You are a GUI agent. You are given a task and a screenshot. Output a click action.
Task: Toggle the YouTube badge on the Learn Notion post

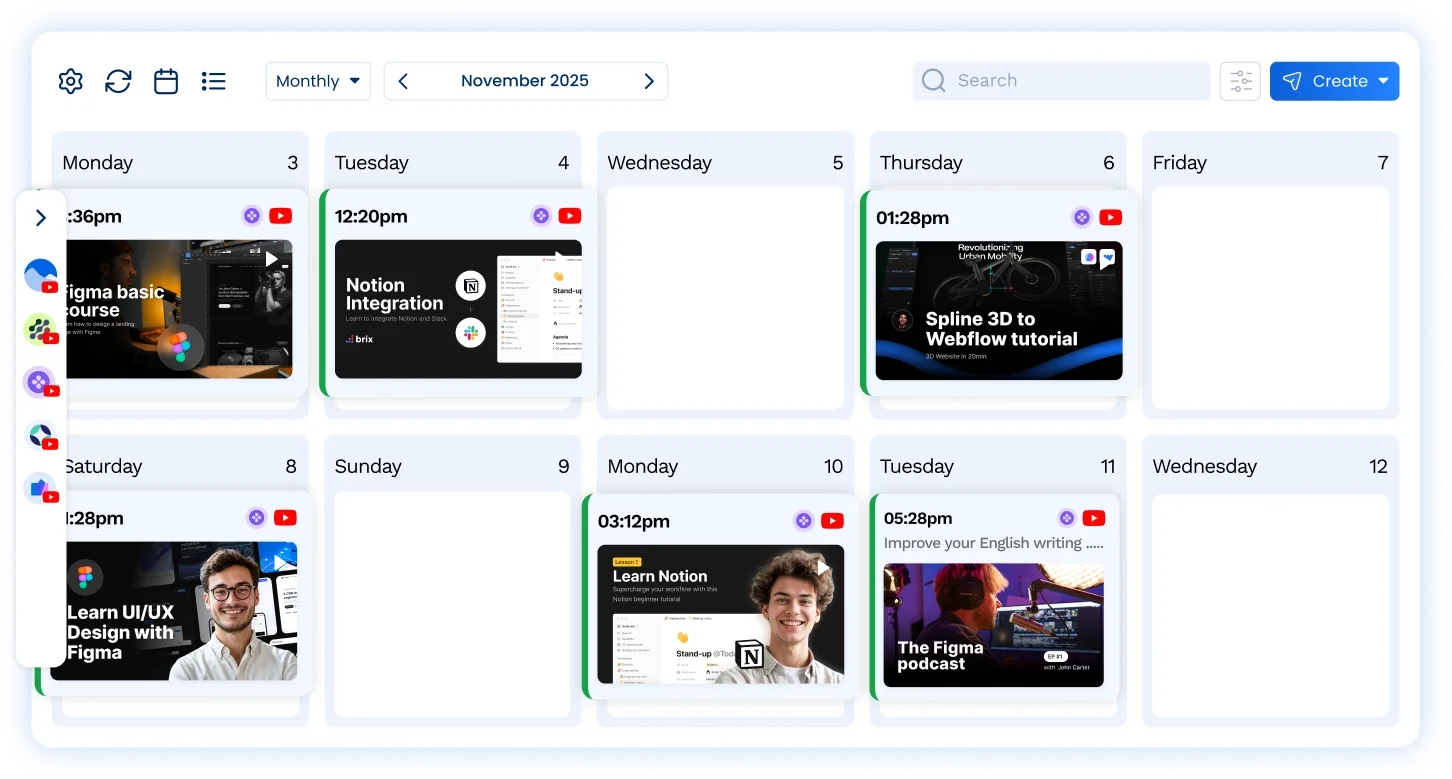(x=832, y=520)
